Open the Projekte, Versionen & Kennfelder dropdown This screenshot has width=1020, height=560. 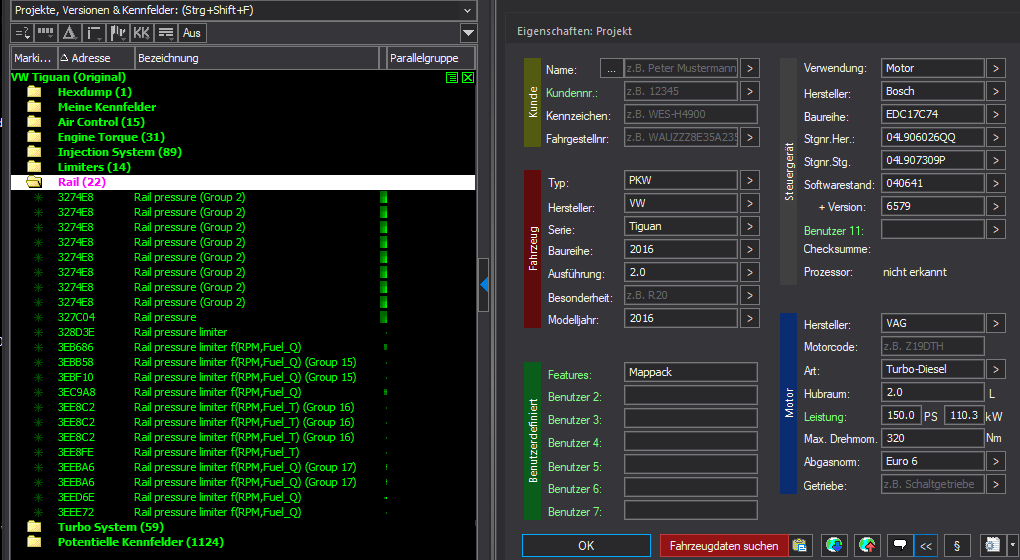pyautogui.click(x=467, y=9)
